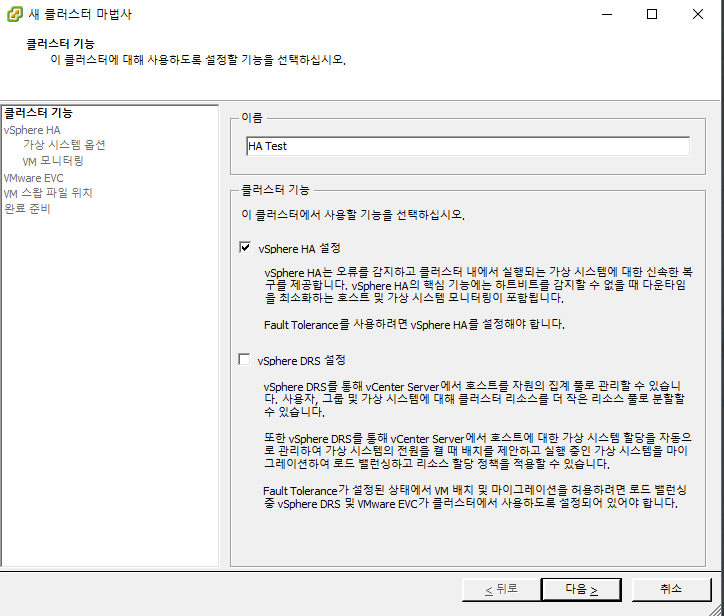Open the vSphere HA step in sidebar
The height and width of the screenshot is (616, 724).
pos(32,129)
